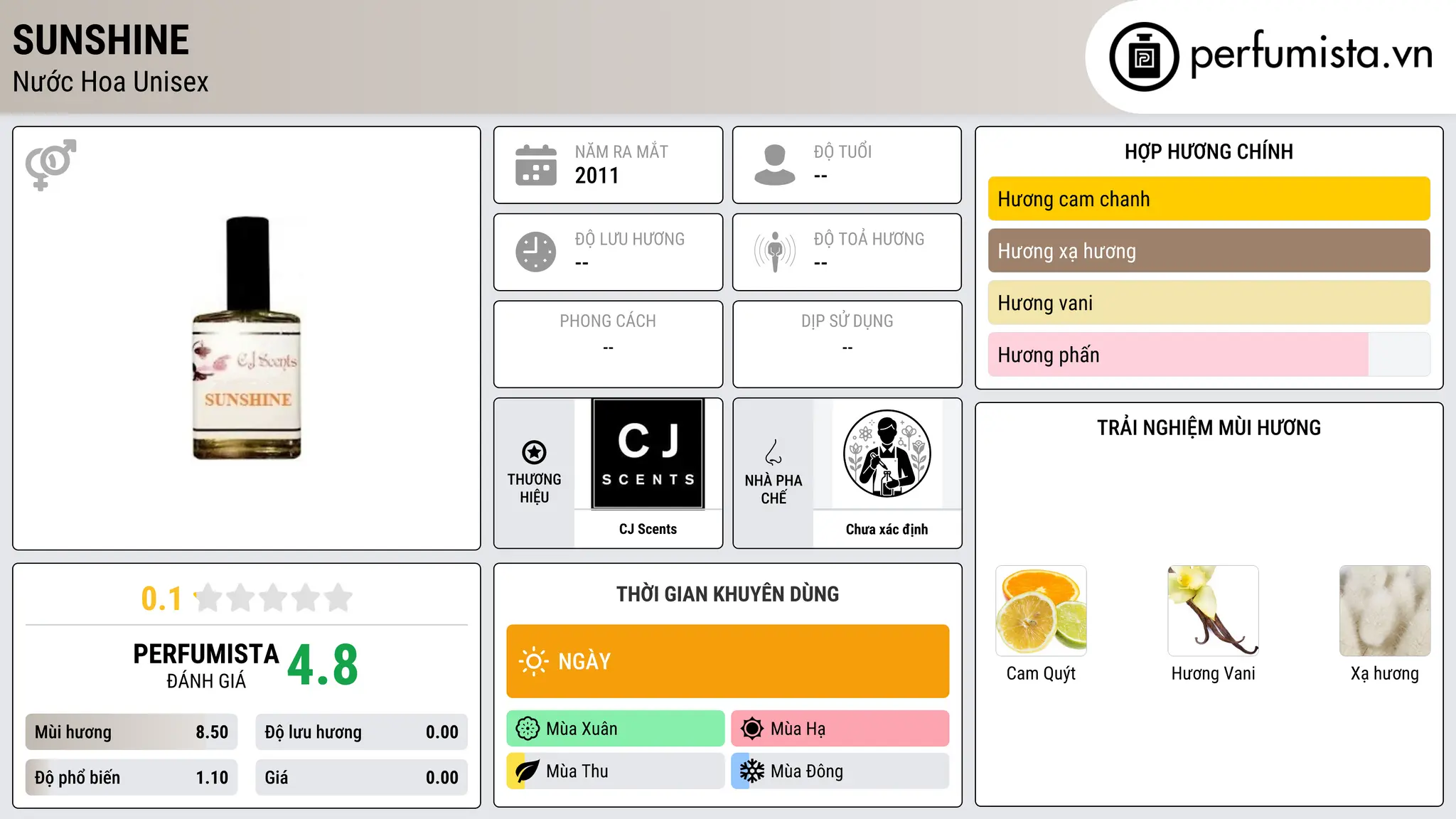Click the Nước Hoa Unisex subtitle

(110, 82)
